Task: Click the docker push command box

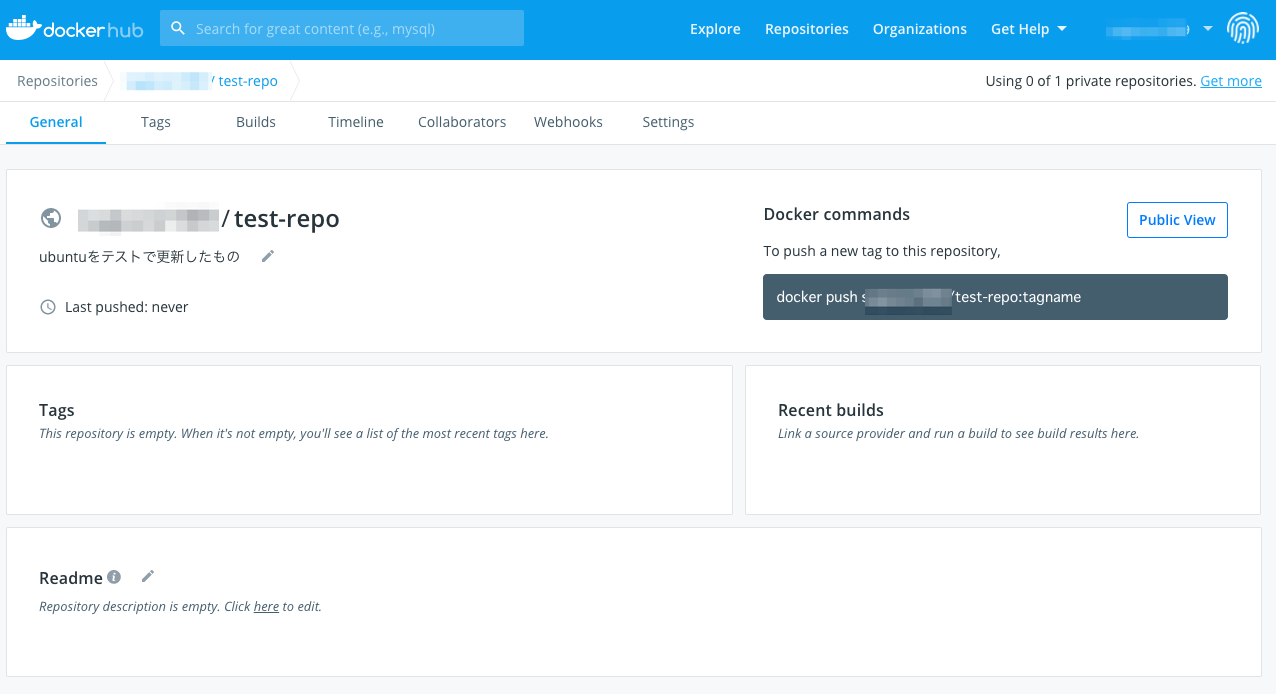Action: pyautogui.click(x=995, y=297)
